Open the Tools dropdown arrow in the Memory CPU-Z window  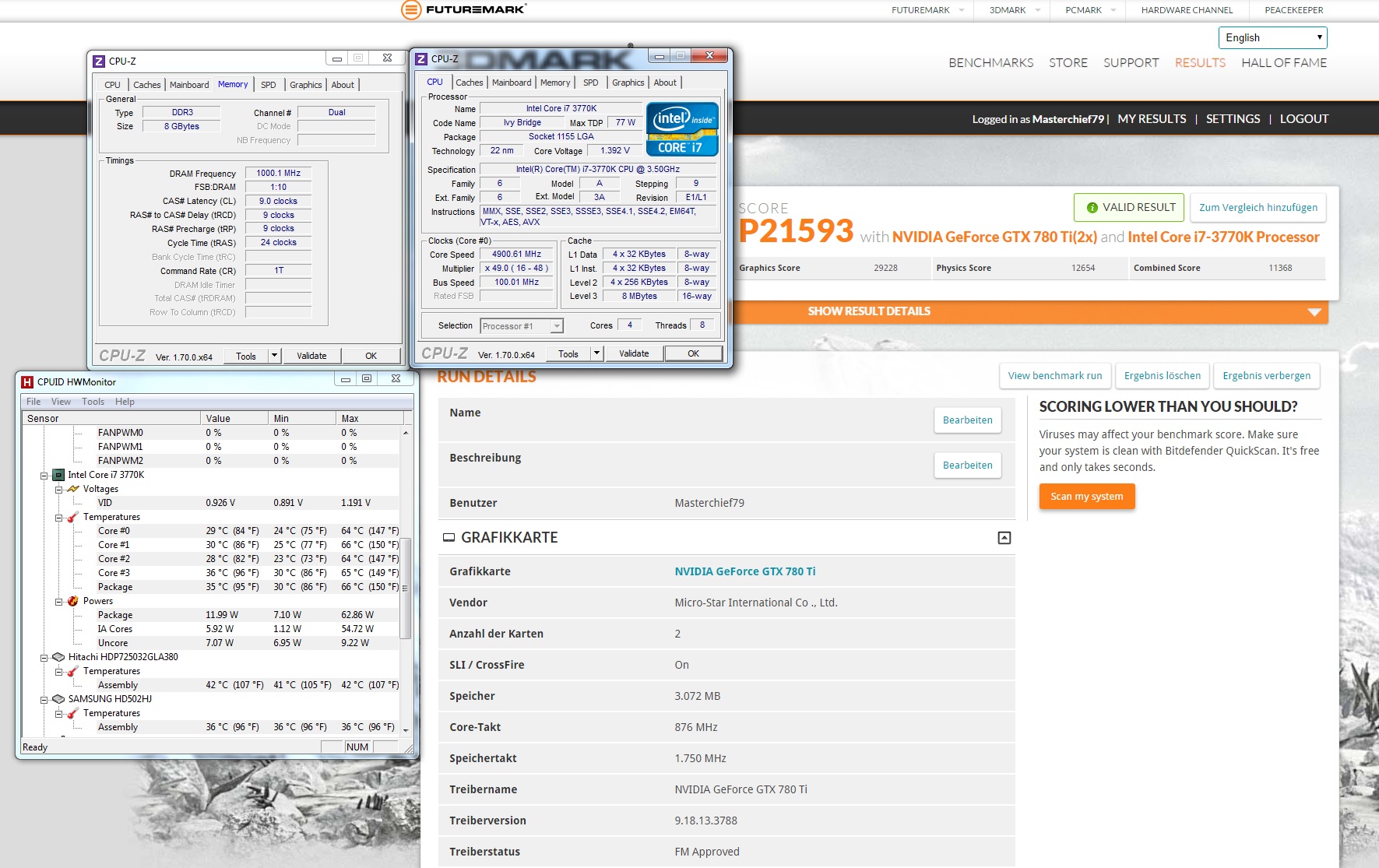tap(274, 356)
